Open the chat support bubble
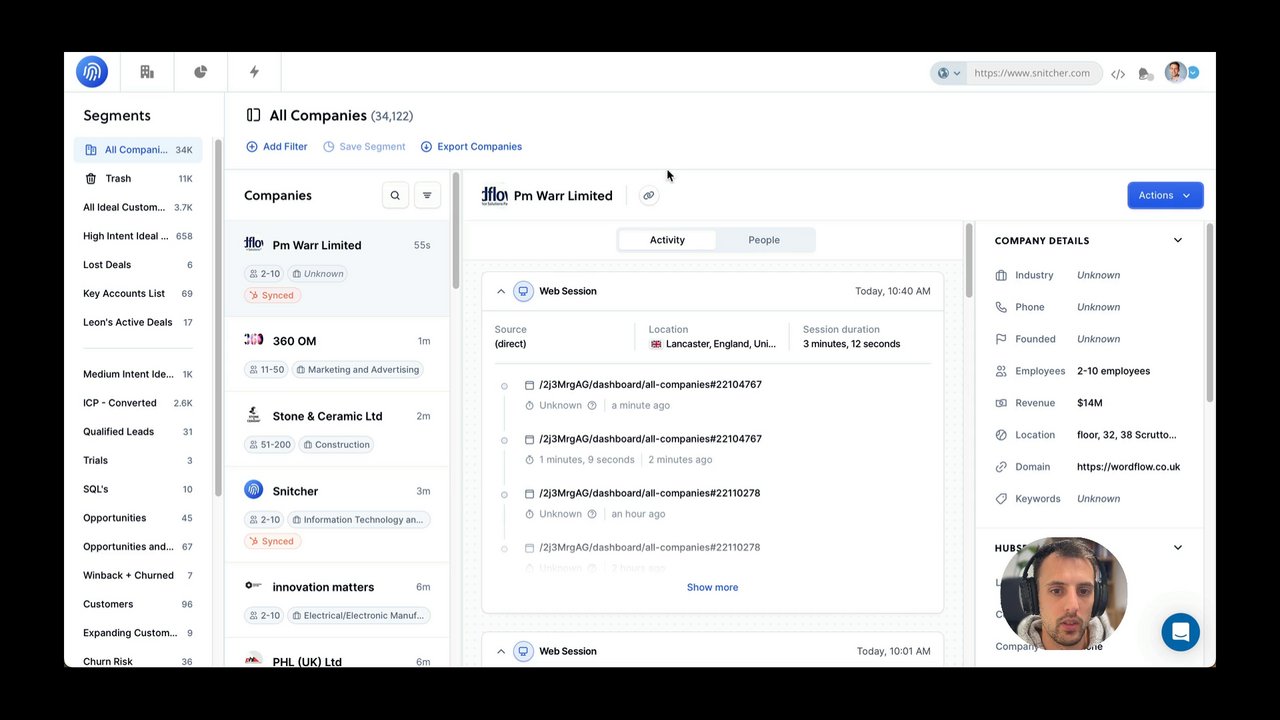This screenshot has width=1280, height=720. point(1180,632)
